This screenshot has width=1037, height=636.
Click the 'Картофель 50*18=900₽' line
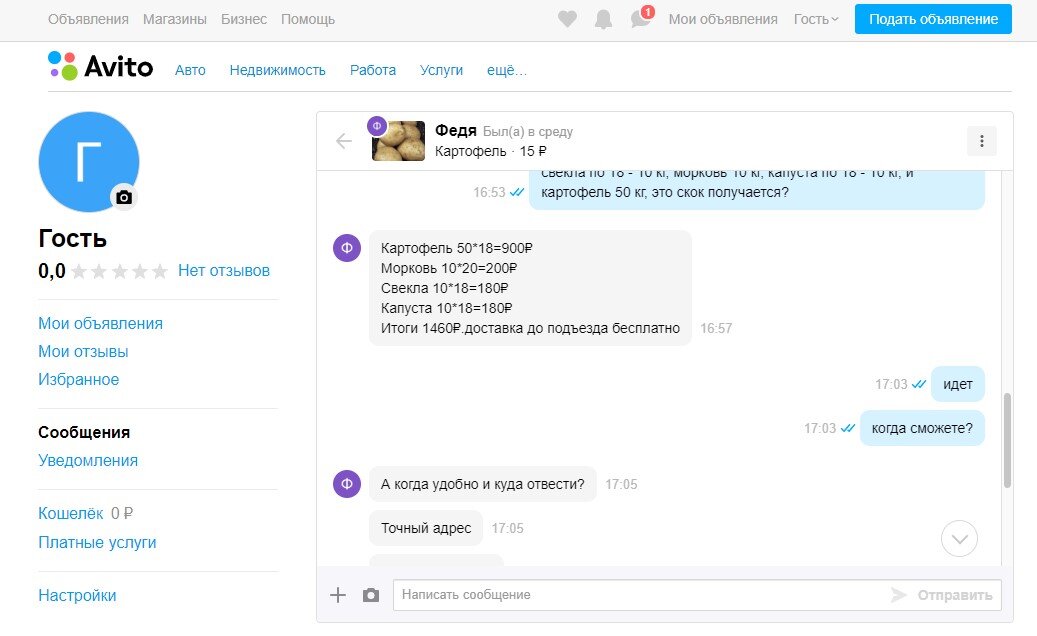tap(456, 248)
